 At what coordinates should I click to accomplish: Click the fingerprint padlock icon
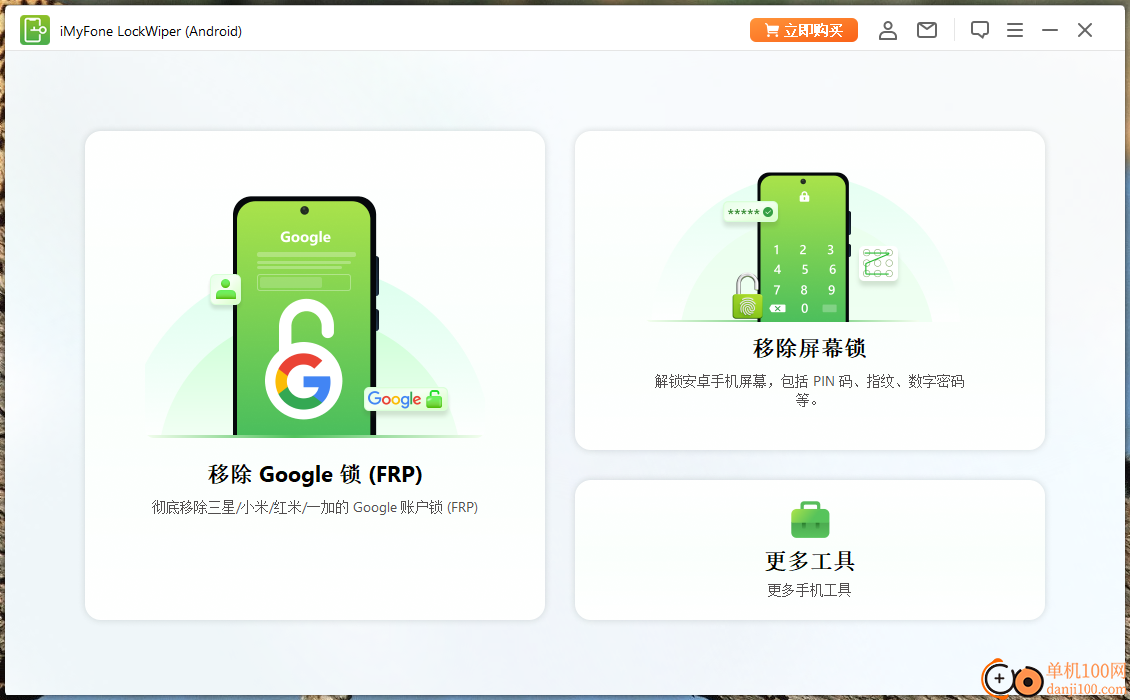tap(747, 297)
